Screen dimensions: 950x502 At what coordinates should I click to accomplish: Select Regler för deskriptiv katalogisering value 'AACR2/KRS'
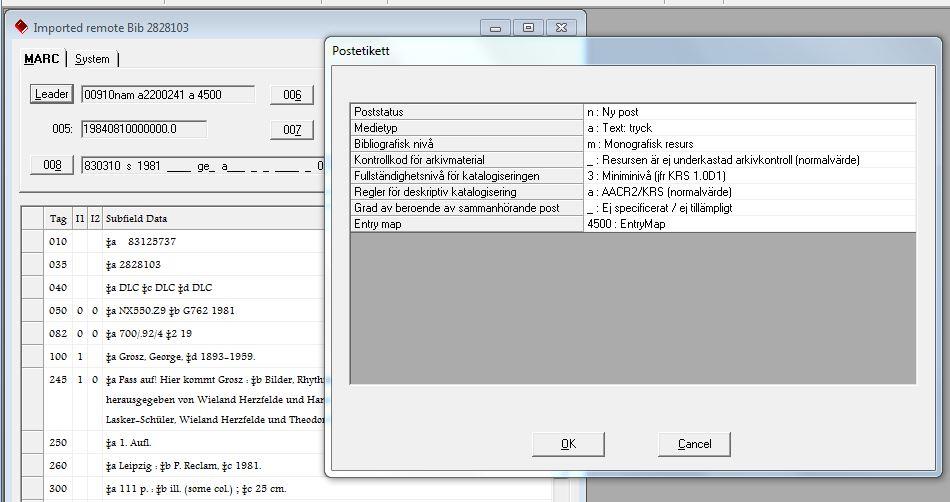point(749,192)
